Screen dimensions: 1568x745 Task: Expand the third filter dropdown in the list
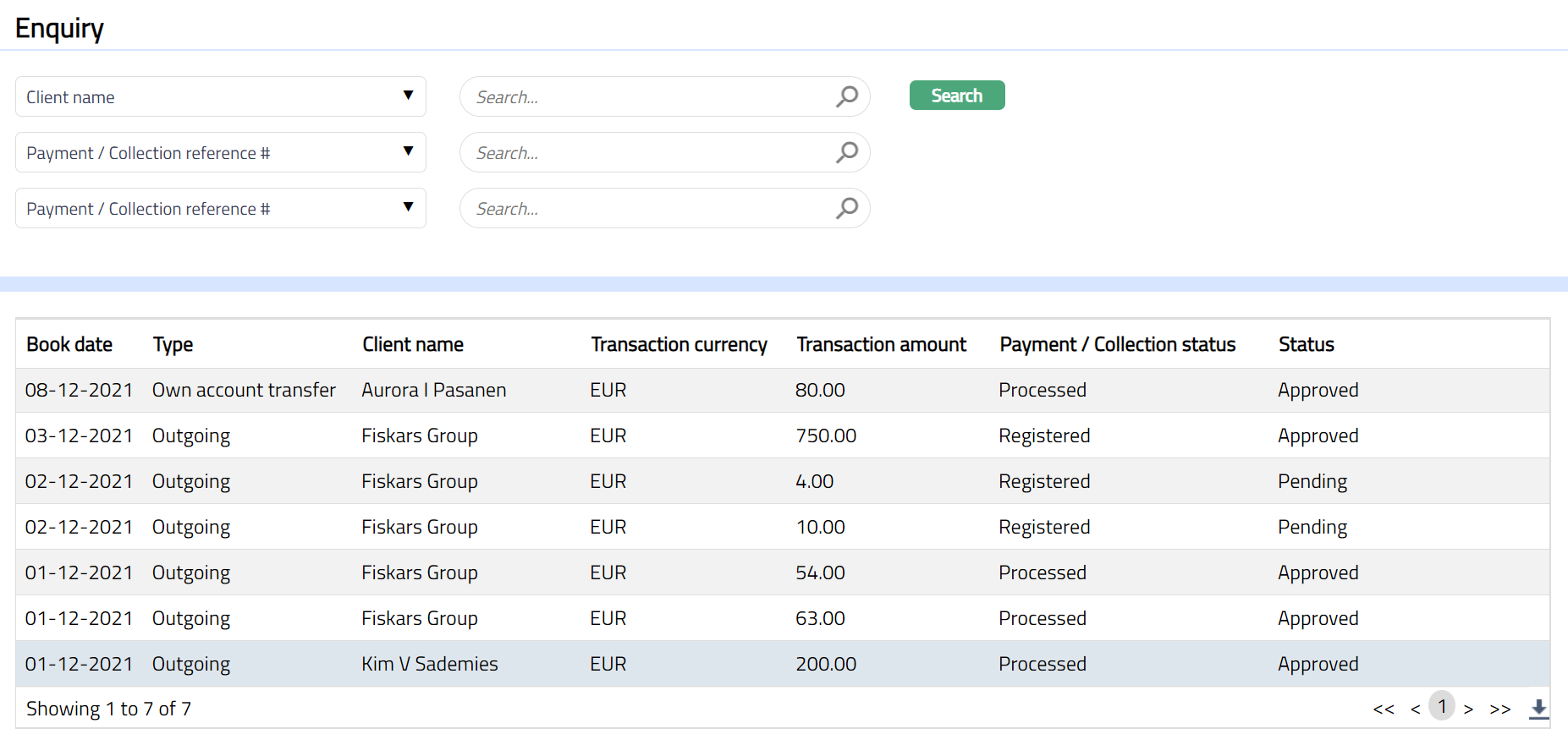pos(220,208)
